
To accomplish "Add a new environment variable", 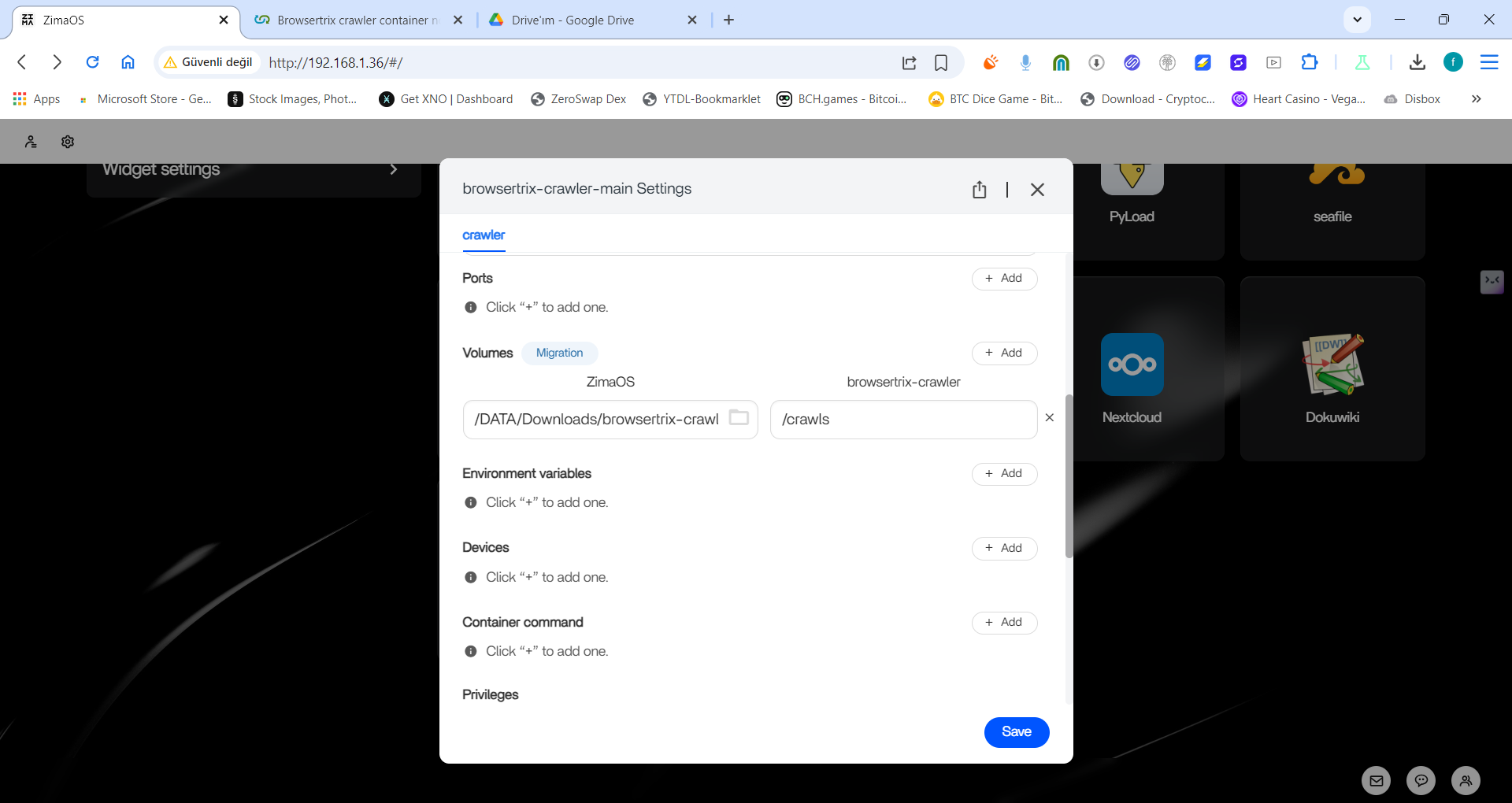I will 1004,474.
